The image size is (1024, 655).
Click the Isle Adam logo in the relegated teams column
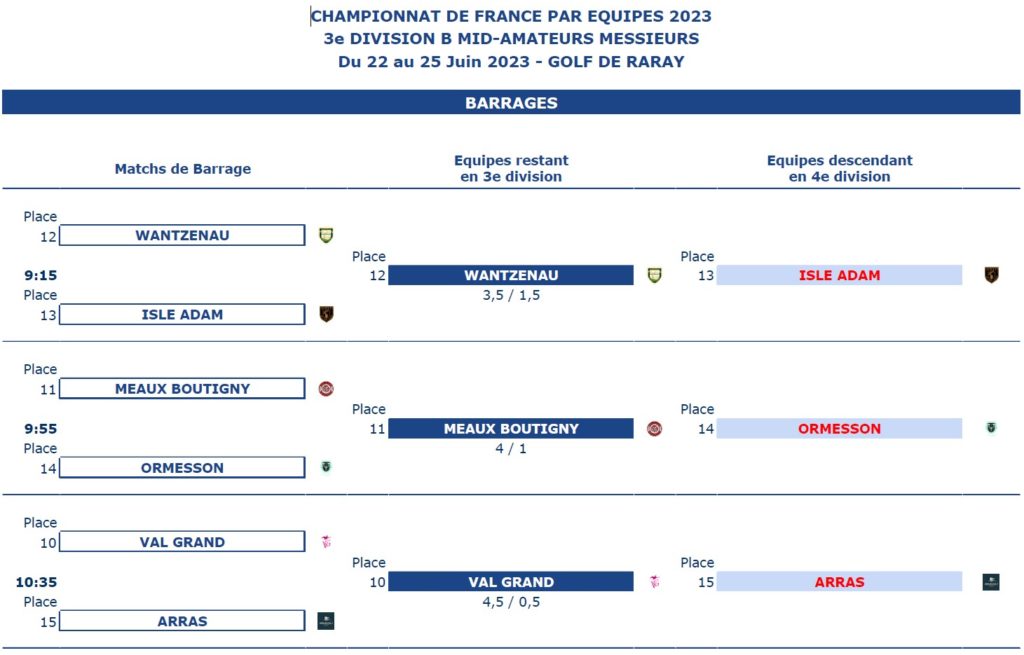[991, 275]
